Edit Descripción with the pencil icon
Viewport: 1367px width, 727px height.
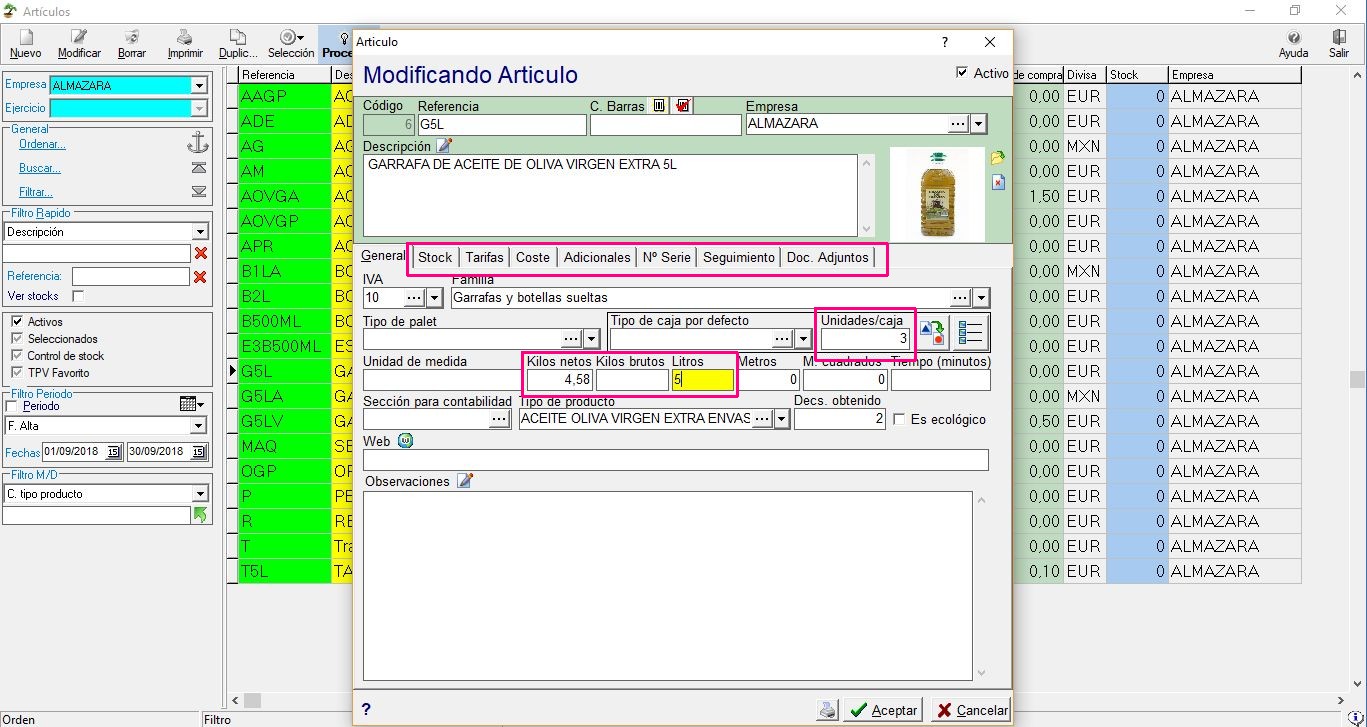click(x=445, y=146)
